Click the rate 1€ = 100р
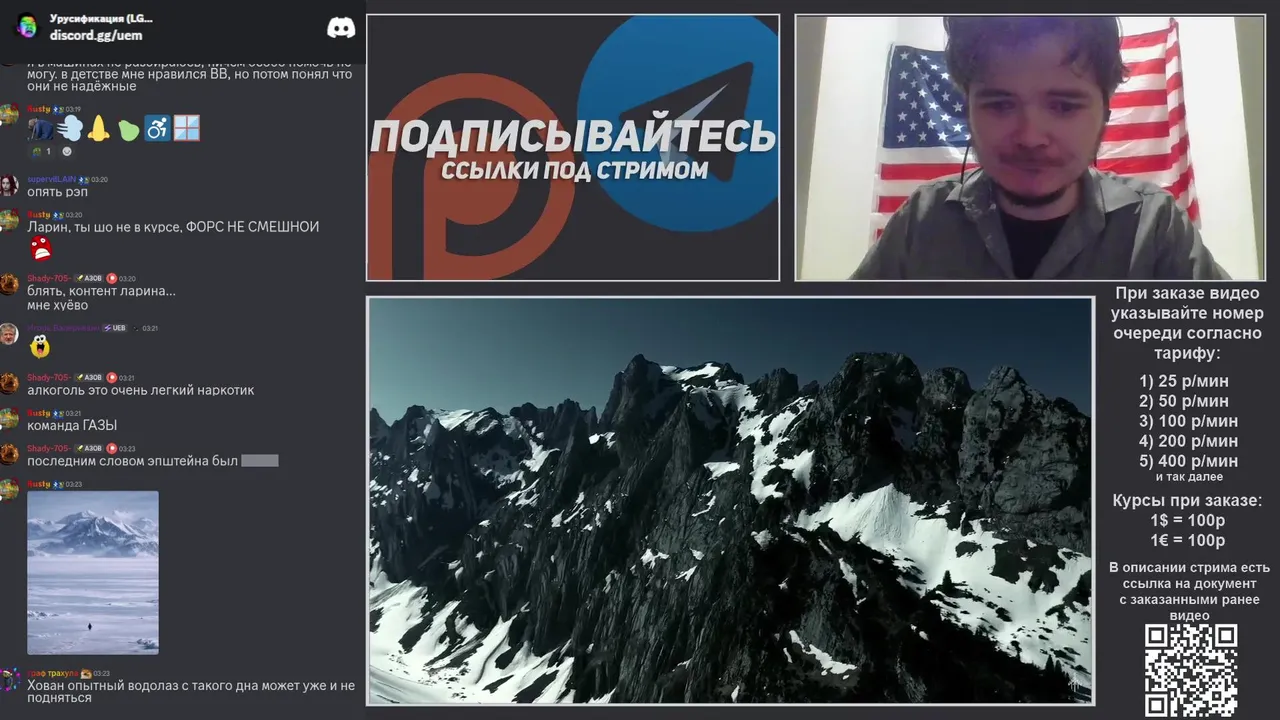Image resolution: width=1280 pixels, height=720 pixels. click(x=1188, y=540)
